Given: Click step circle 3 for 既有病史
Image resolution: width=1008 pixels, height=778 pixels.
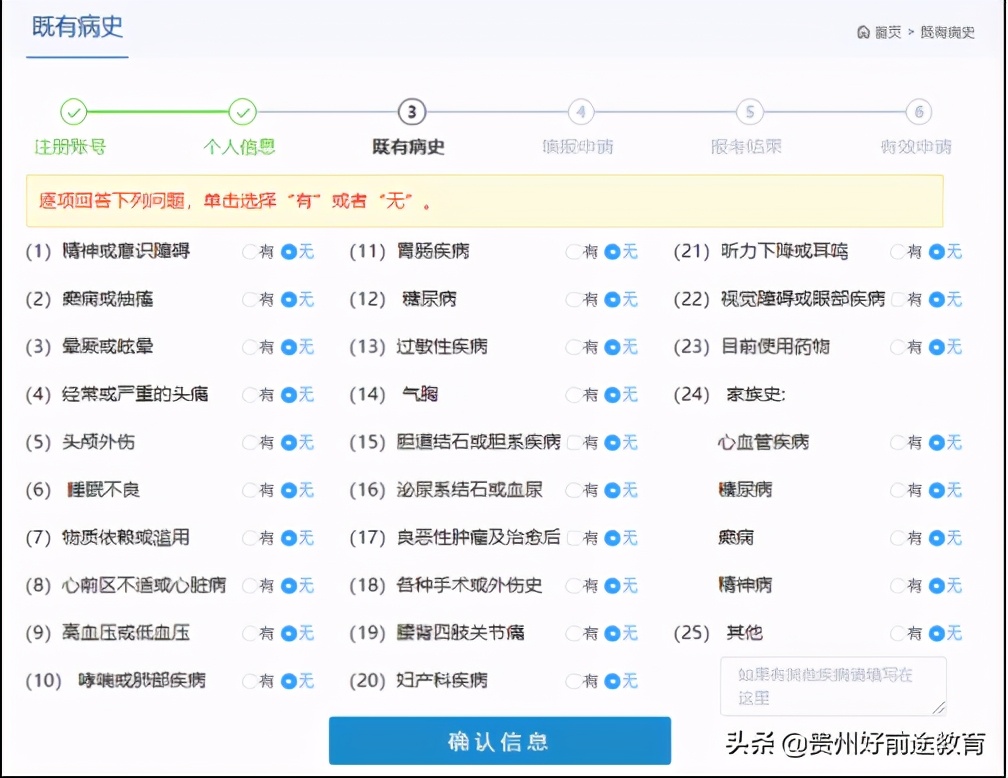Looking at the screenshot, I should pos(411,111).
